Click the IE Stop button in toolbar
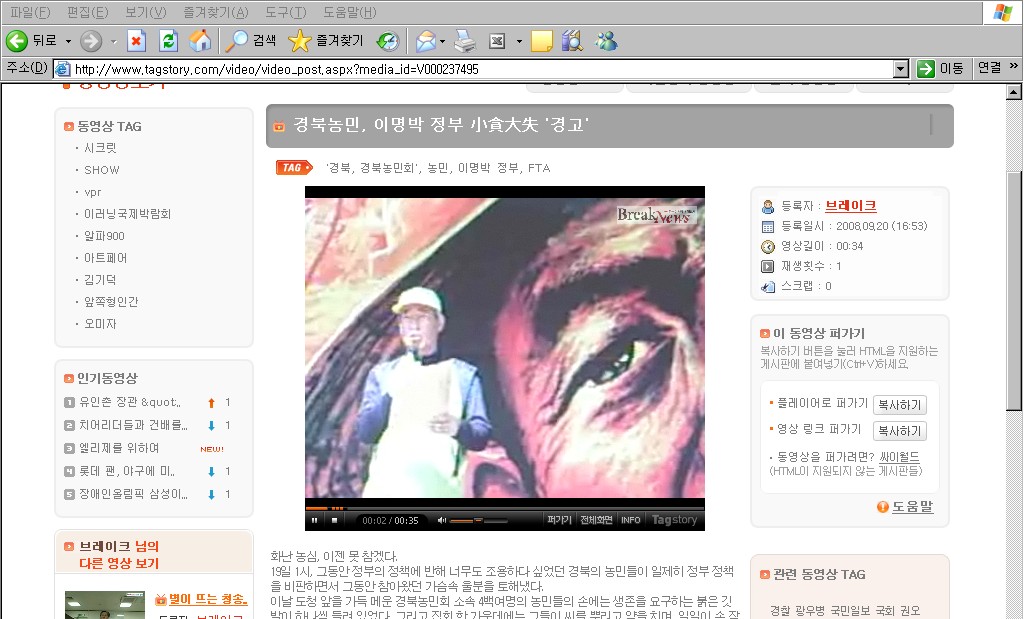Image resolution: width=1024 pixels, height=619 pixels. (x=137, y=41)
